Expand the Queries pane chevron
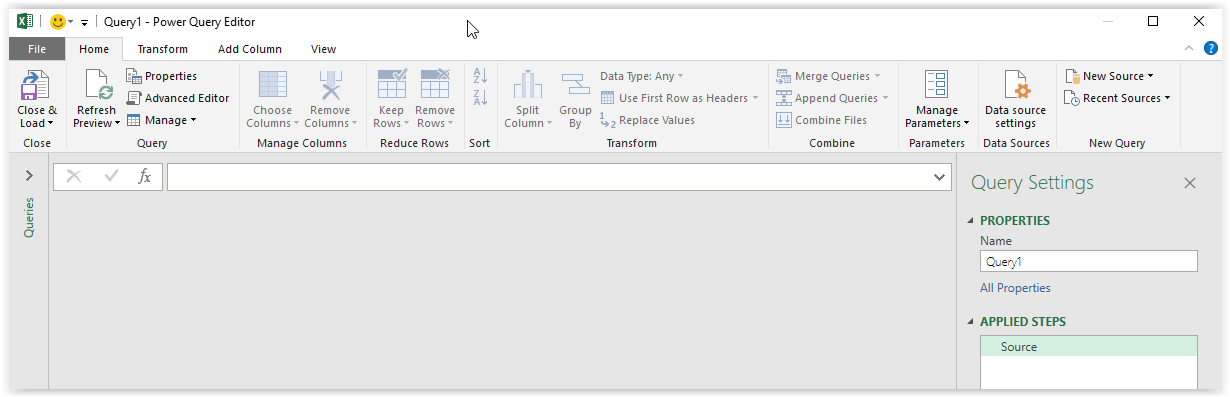The image size is (1230, 397). [29, 176]
